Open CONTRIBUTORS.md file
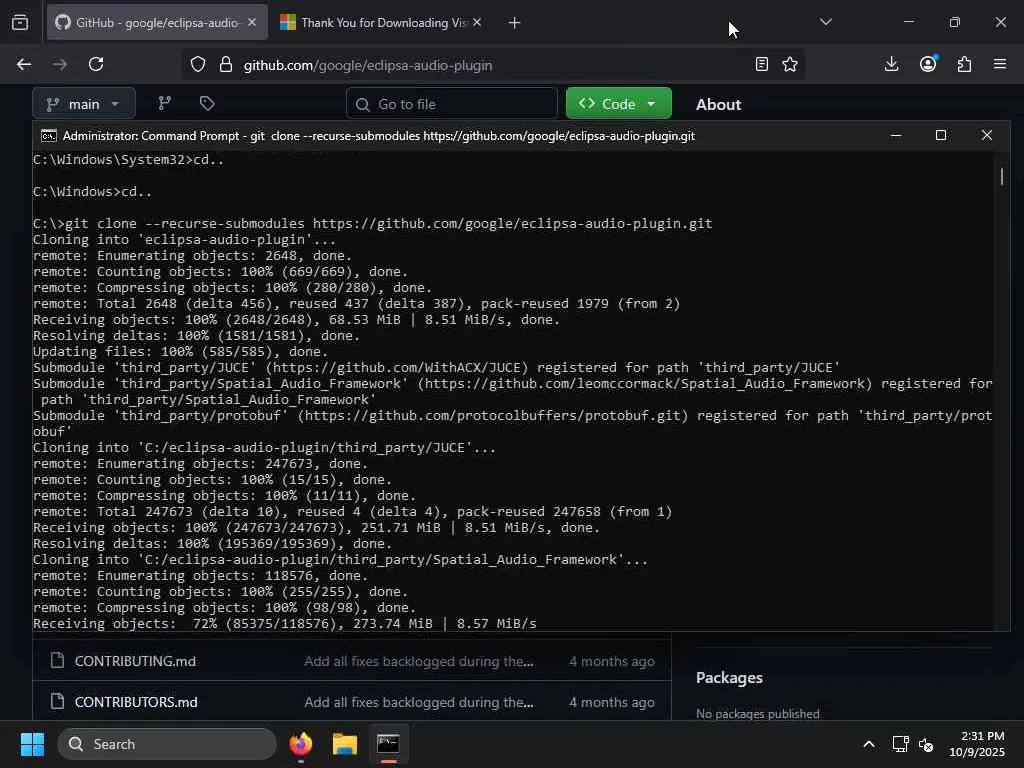1024x768 pixels. pyautogui.click(x=136, y=702)
